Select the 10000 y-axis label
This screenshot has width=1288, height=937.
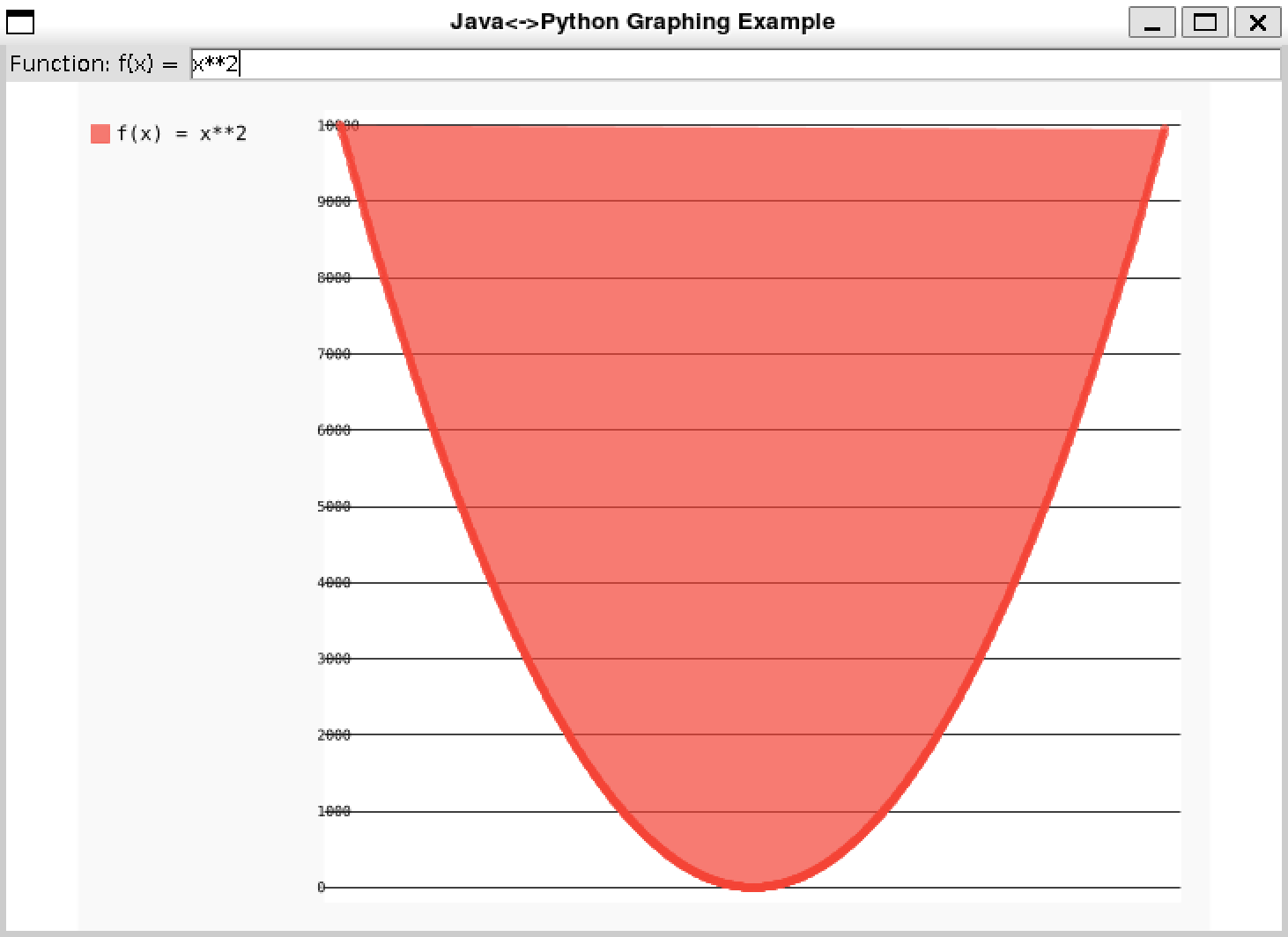pyautogui.click(x=337, y=126)
